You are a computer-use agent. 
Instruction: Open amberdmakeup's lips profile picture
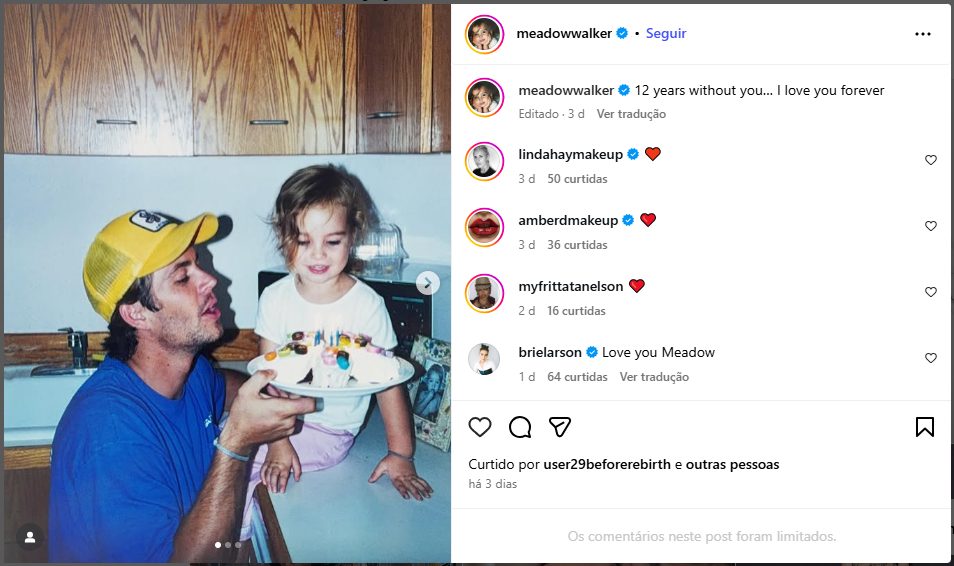tap(484, 227)
